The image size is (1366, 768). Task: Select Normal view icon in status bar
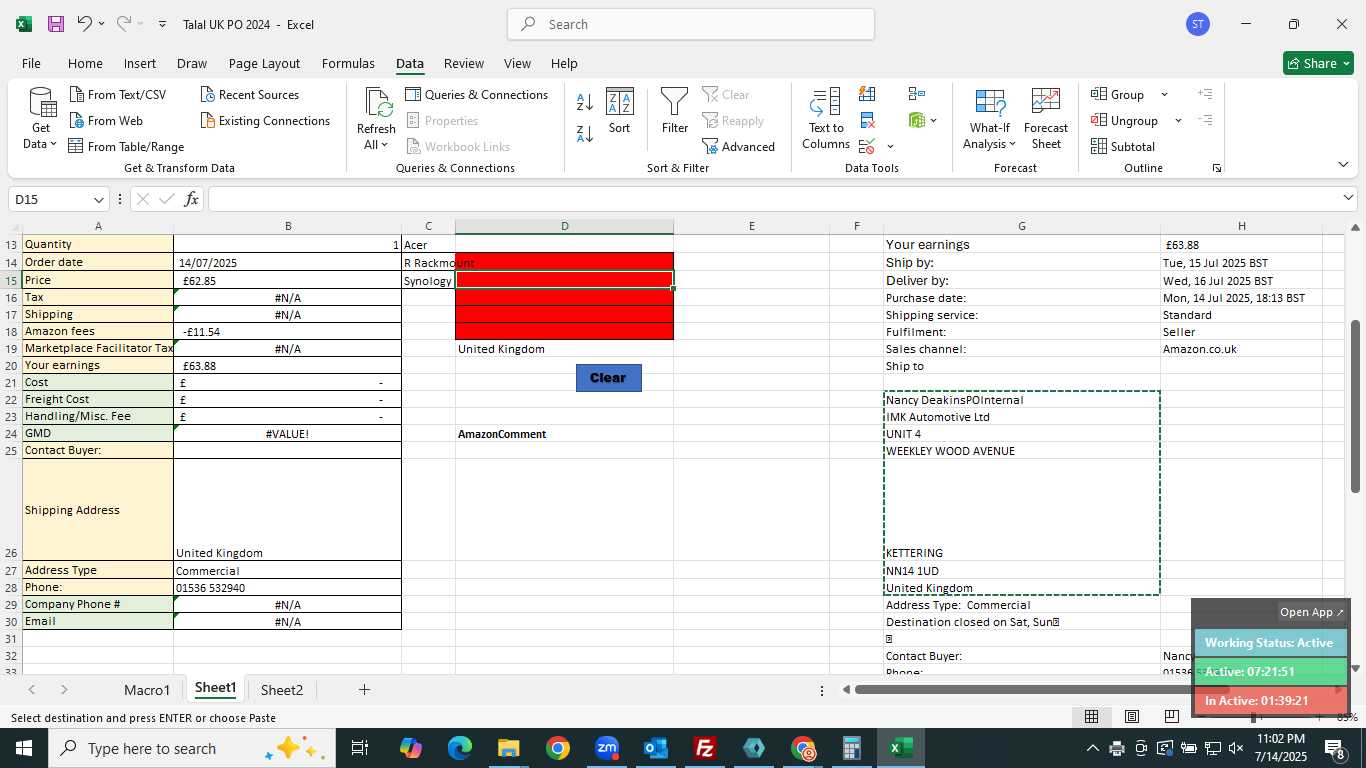[1092, 717]
